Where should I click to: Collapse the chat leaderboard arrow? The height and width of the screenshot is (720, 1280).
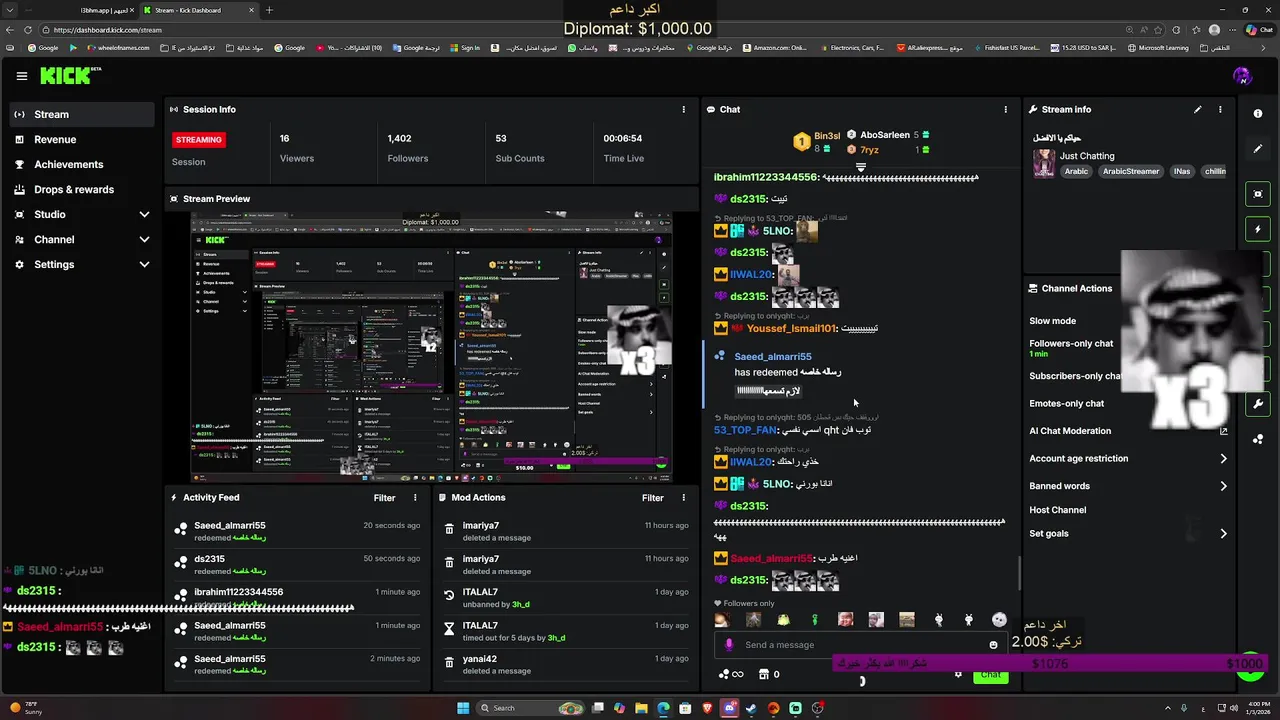[860, 167]
